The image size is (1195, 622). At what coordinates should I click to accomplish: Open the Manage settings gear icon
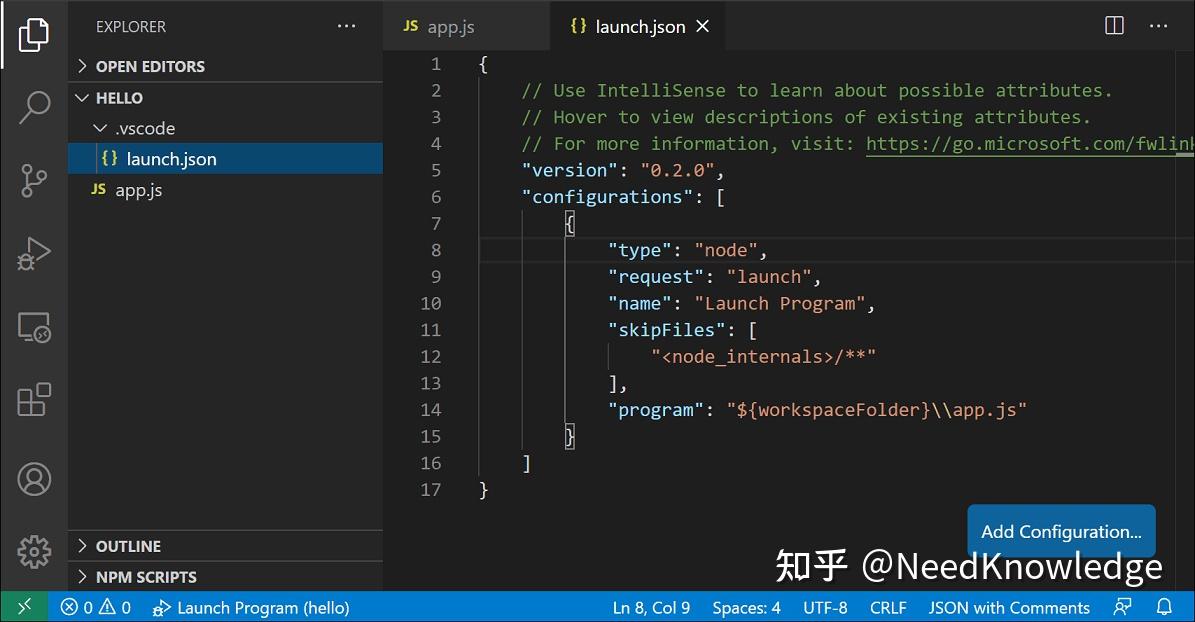[x=34, y=551]
